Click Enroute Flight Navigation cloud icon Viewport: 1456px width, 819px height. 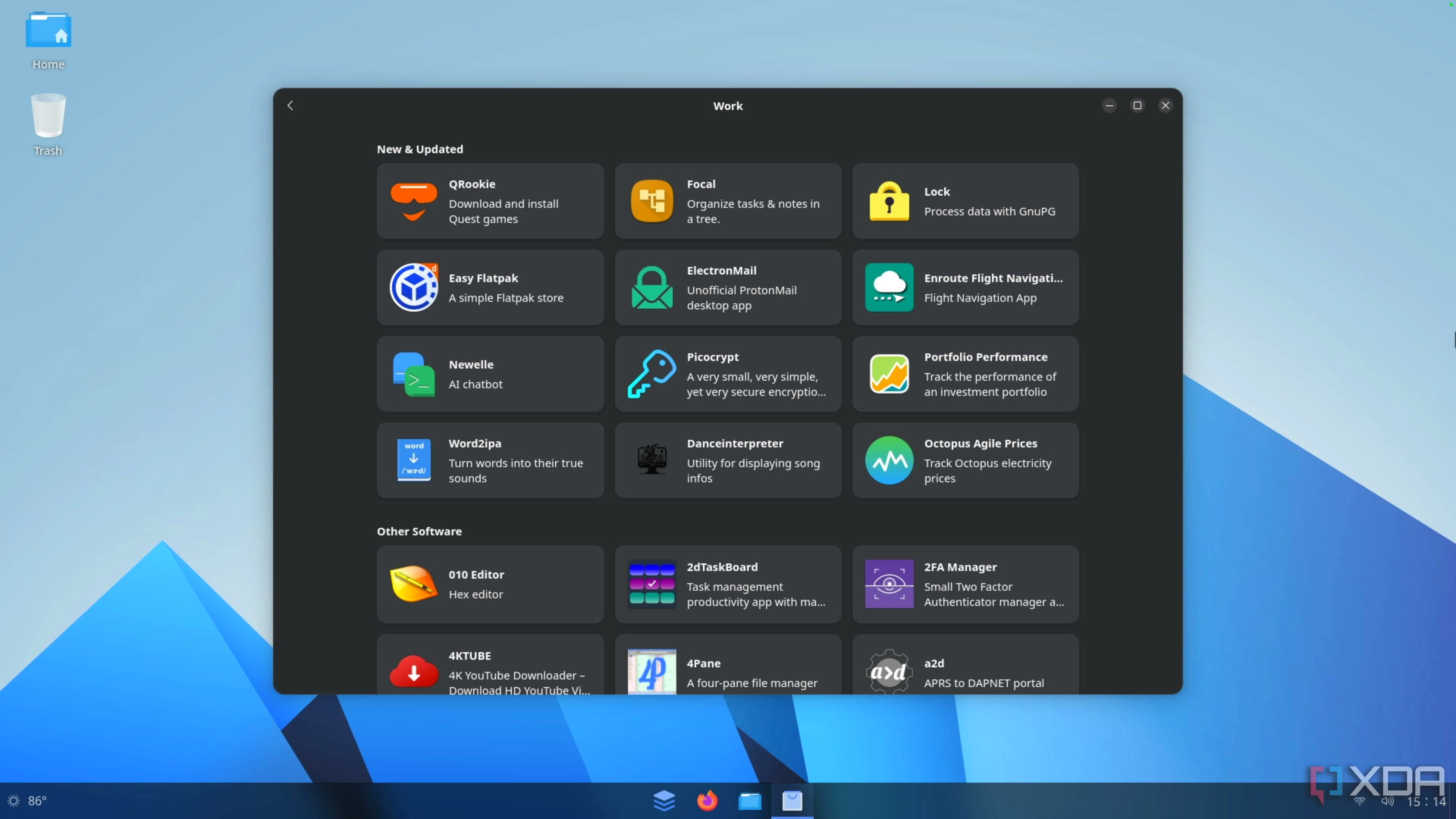click(x=889, y=287)
